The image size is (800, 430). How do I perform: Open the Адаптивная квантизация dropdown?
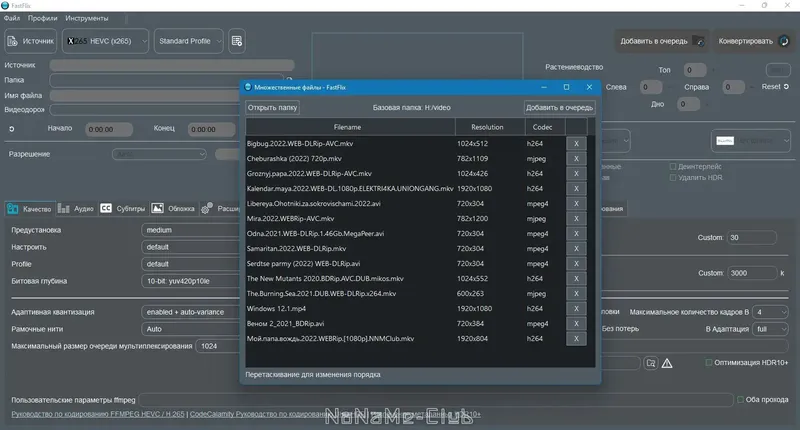[x=191, y=312]
